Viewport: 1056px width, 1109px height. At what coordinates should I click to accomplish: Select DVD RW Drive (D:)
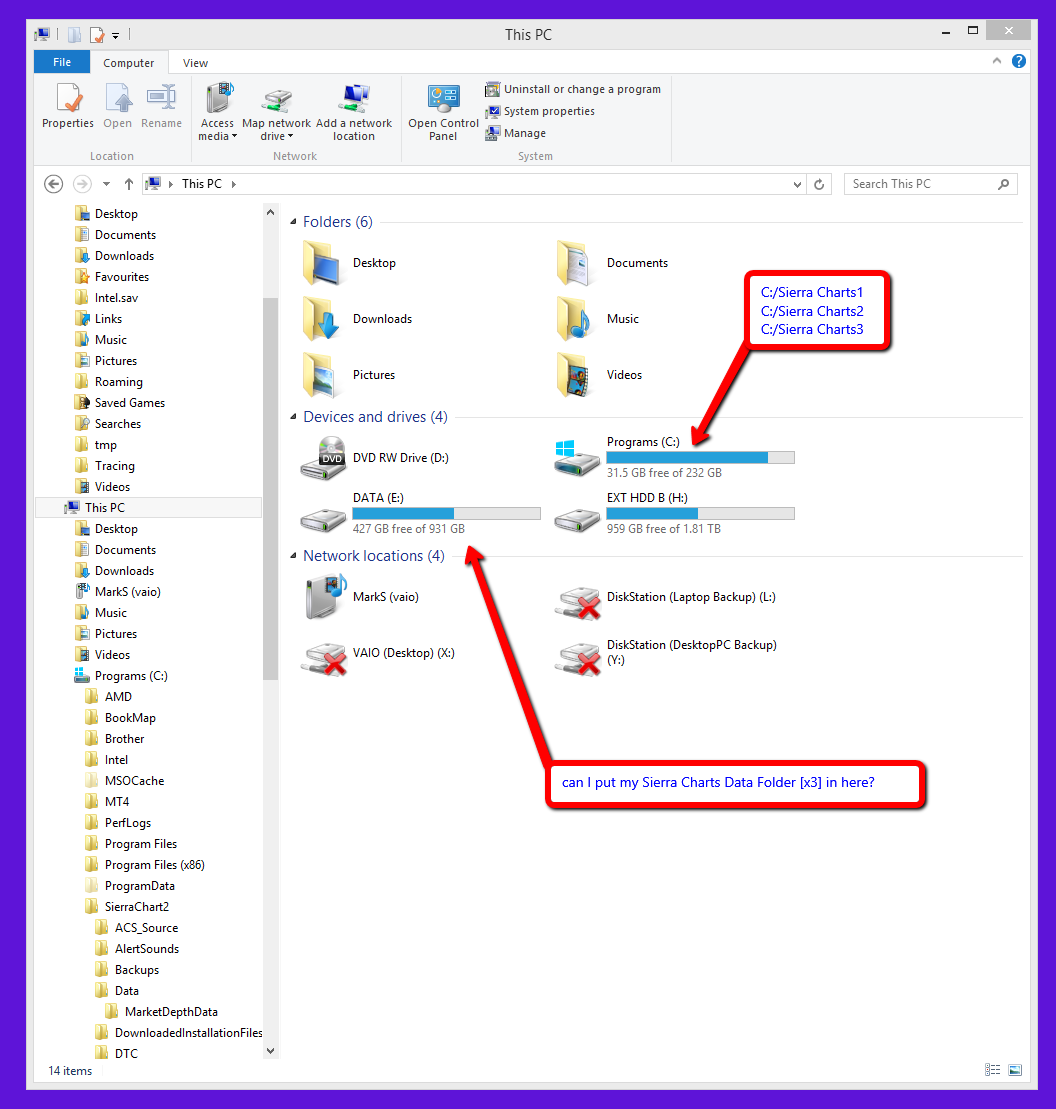tap(375, 458)
